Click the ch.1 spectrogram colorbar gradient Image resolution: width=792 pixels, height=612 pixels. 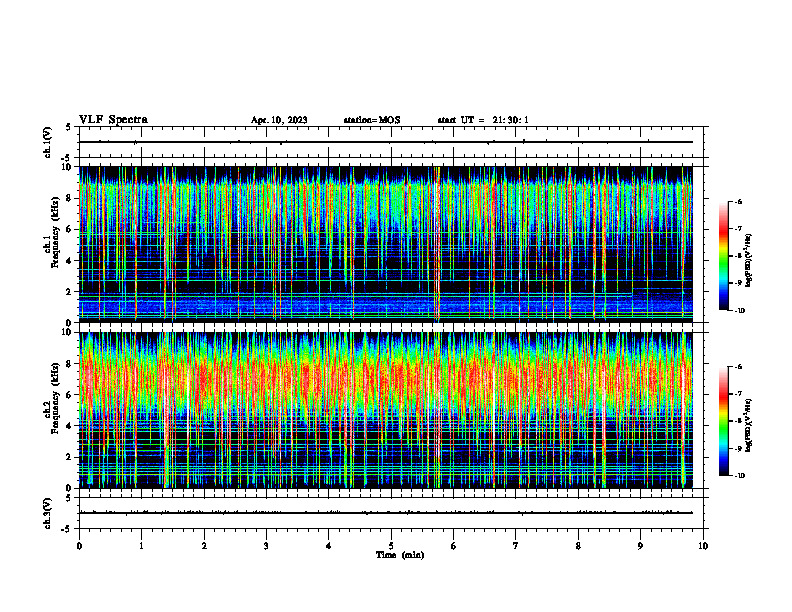point(724,256)
